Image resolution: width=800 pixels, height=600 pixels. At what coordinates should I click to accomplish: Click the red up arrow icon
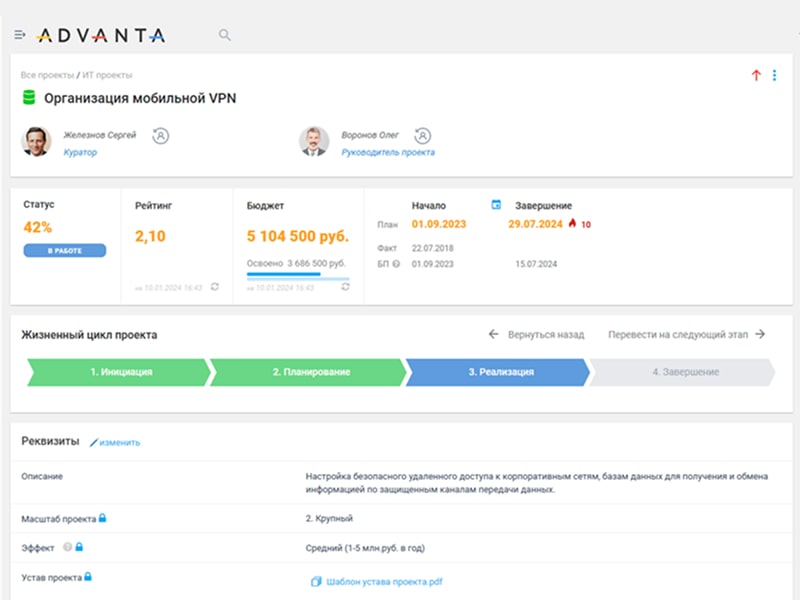coord(756,75)
